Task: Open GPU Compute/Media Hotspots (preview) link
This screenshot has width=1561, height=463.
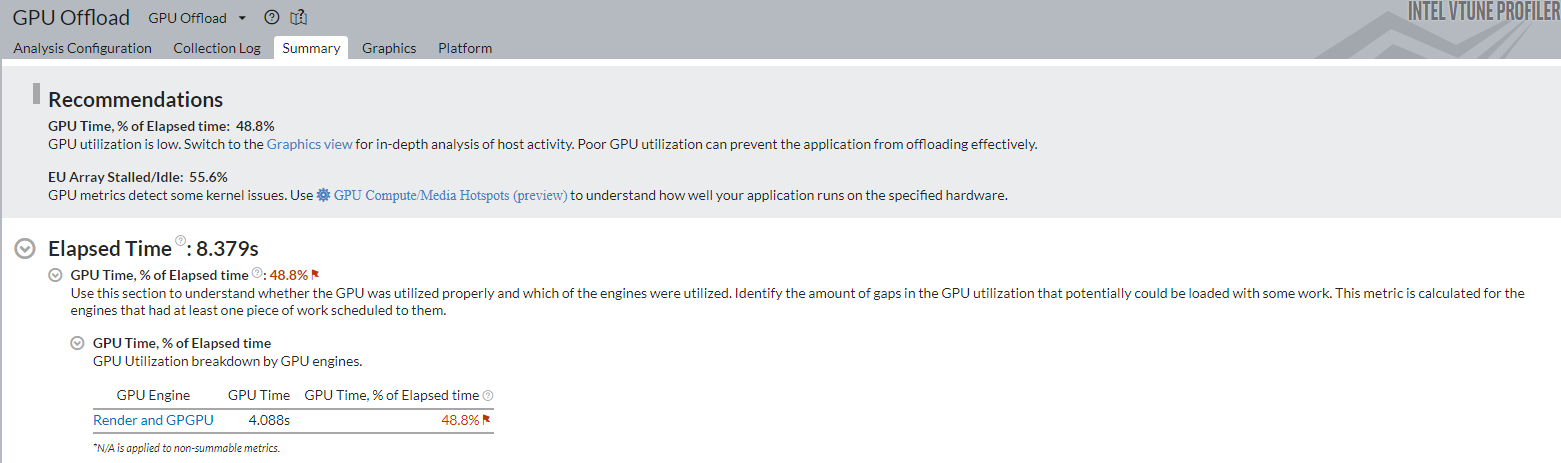Action: [x=450, y=196]
